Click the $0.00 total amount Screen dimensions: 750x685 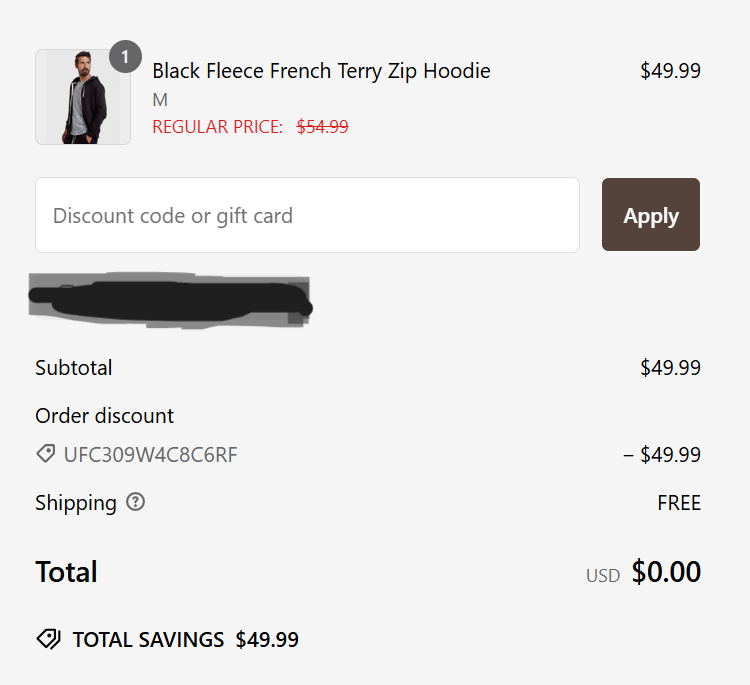666,572
